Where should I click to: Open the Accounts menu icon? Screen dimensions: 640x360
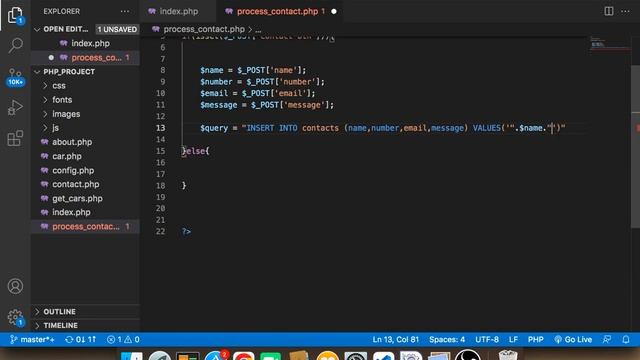pos(15,286)
